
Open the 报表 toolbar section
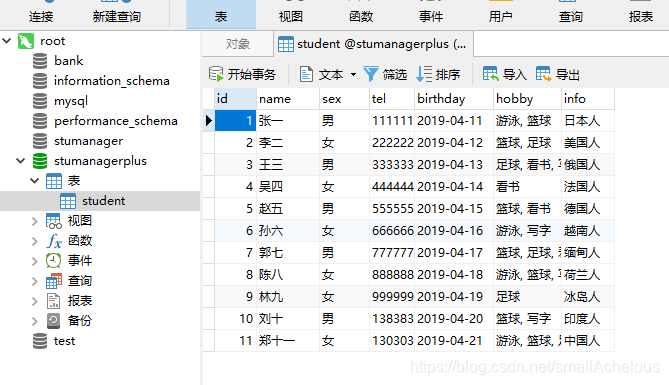[641, 16]
